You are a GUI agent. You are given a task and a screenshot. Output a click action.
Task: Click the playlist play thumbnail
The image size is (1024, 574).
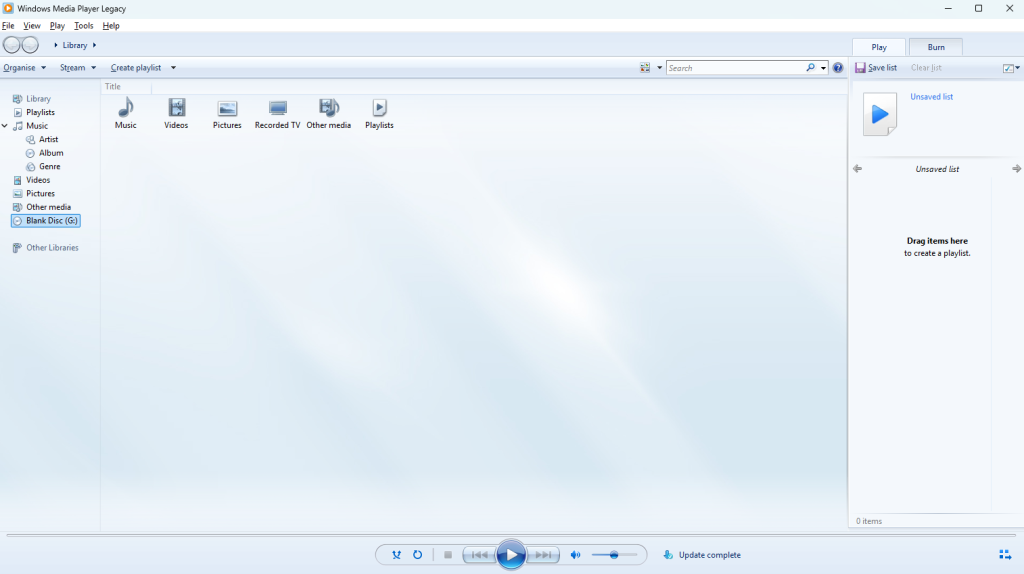coord(880,114)
